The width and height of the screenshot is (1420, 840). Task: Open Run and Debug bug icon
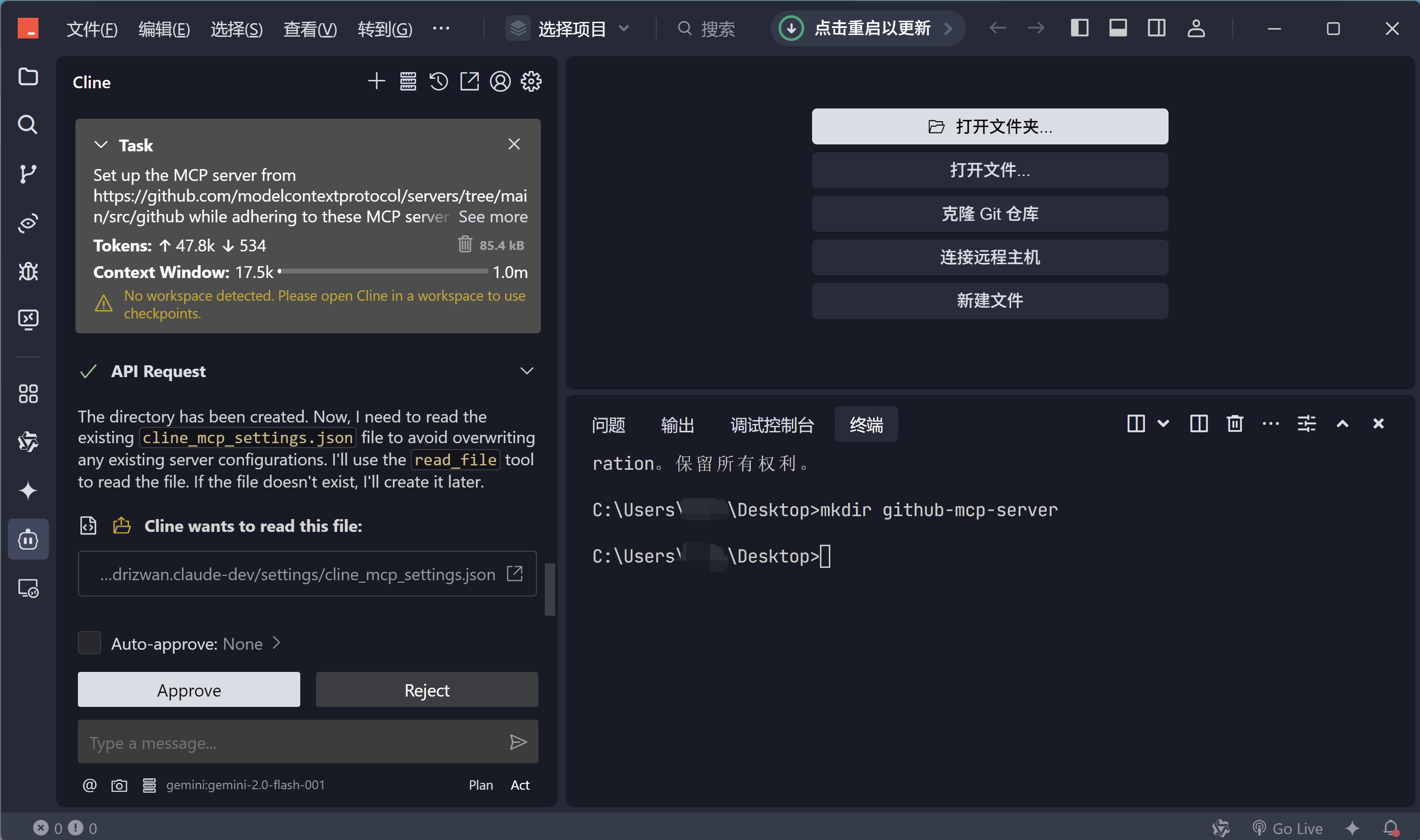click(28, 272)
